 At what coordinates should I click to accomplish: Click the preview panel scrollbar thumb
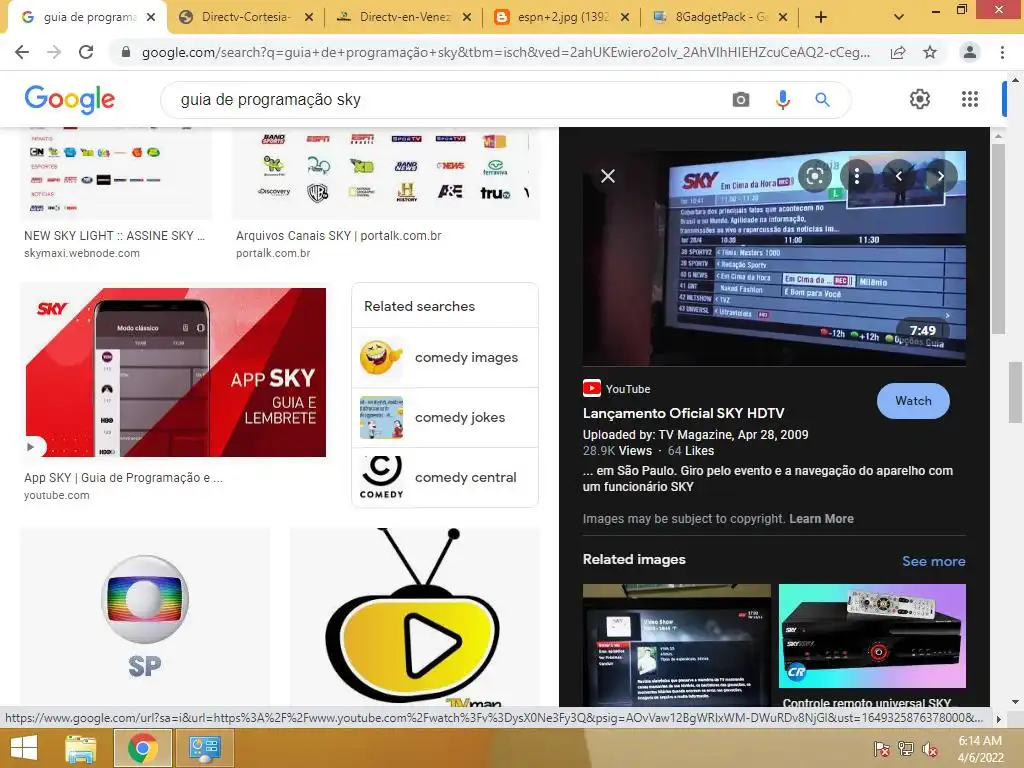point(997,238)
